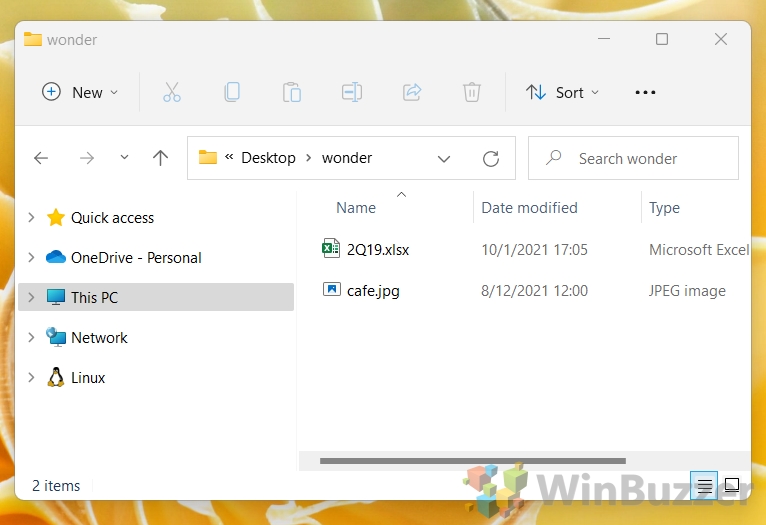Expand the OneDrive - Personal node
Image resolution: width=766 pixels, height=525 pixels.
point(31,257)
